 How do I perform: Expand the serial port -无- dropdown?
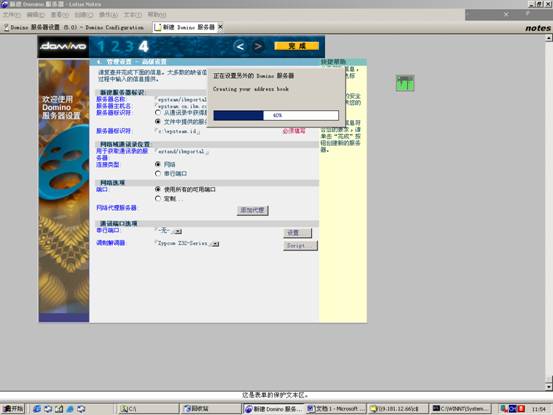[178, 231]
